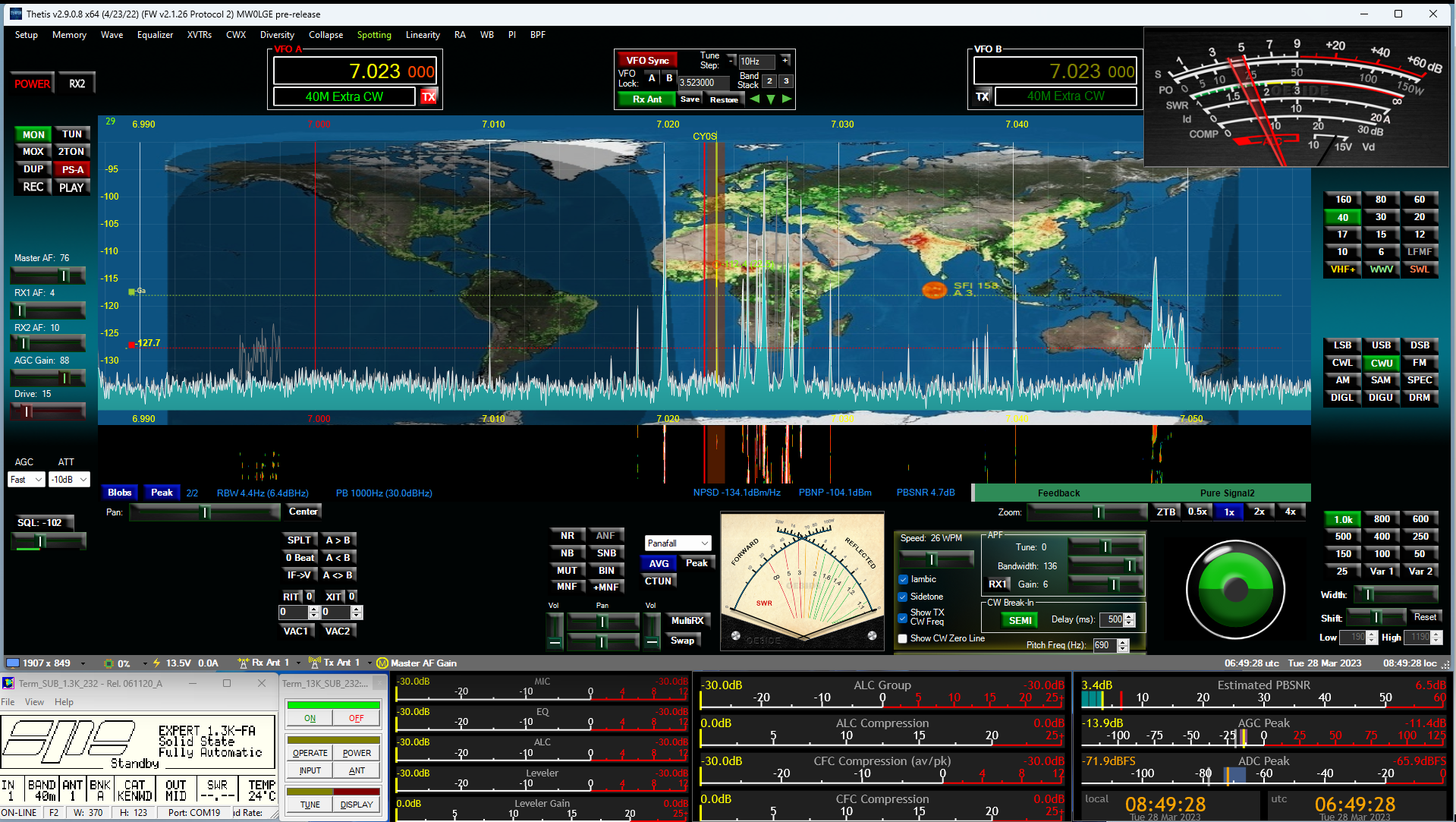Click the Swap button

682,641
